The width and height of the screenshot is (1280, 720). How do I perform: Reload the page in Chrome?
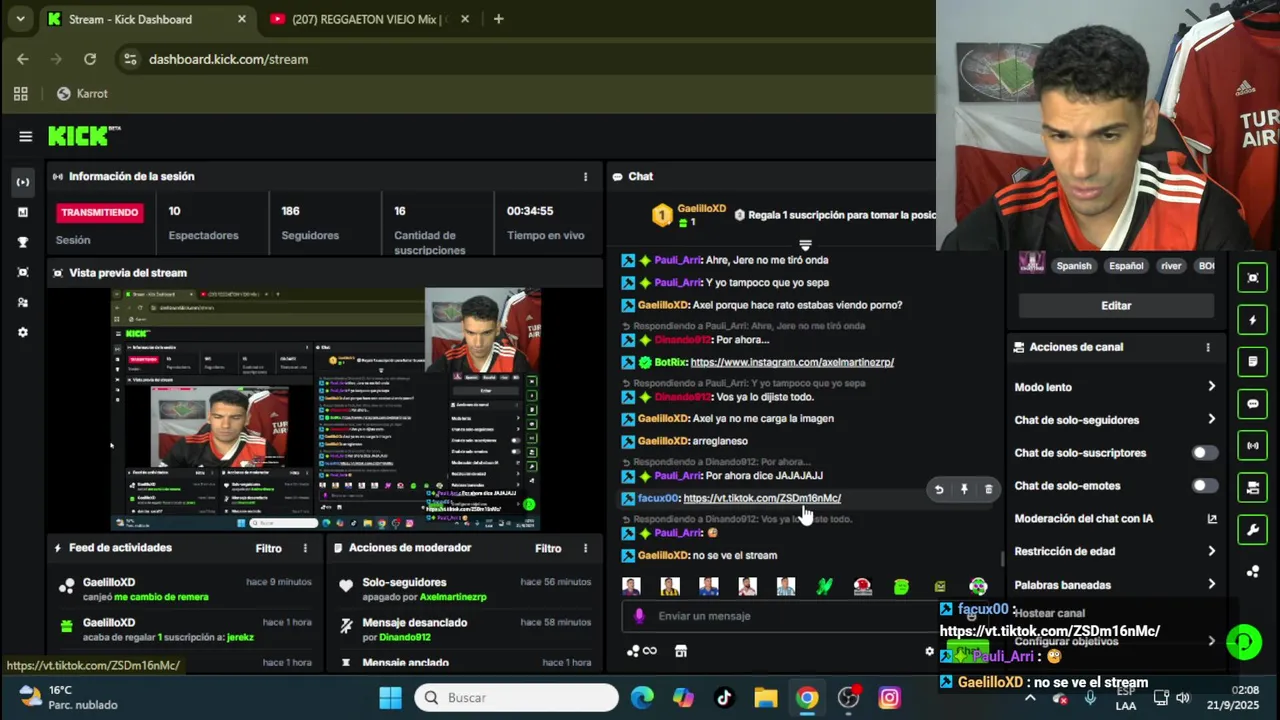(90, 59)
